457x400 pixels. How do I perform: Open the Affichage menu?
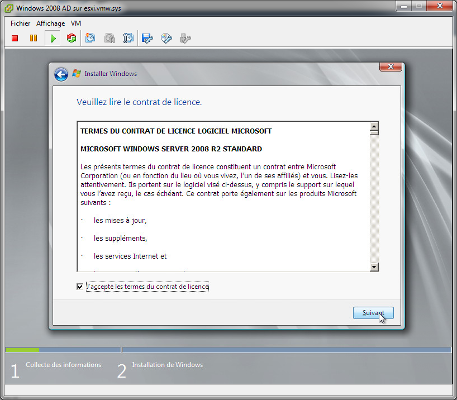[51, 24]
